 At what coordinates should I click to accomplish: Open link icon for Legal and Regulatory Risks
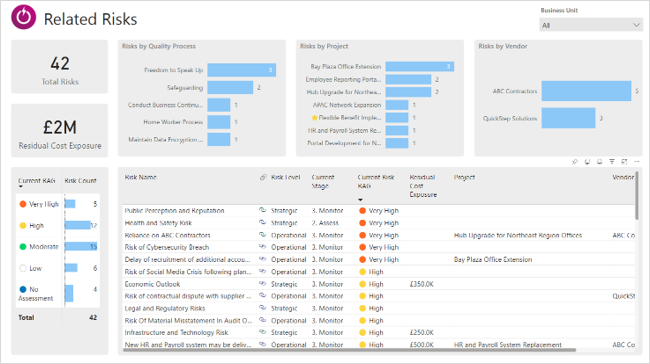point(262,308)
